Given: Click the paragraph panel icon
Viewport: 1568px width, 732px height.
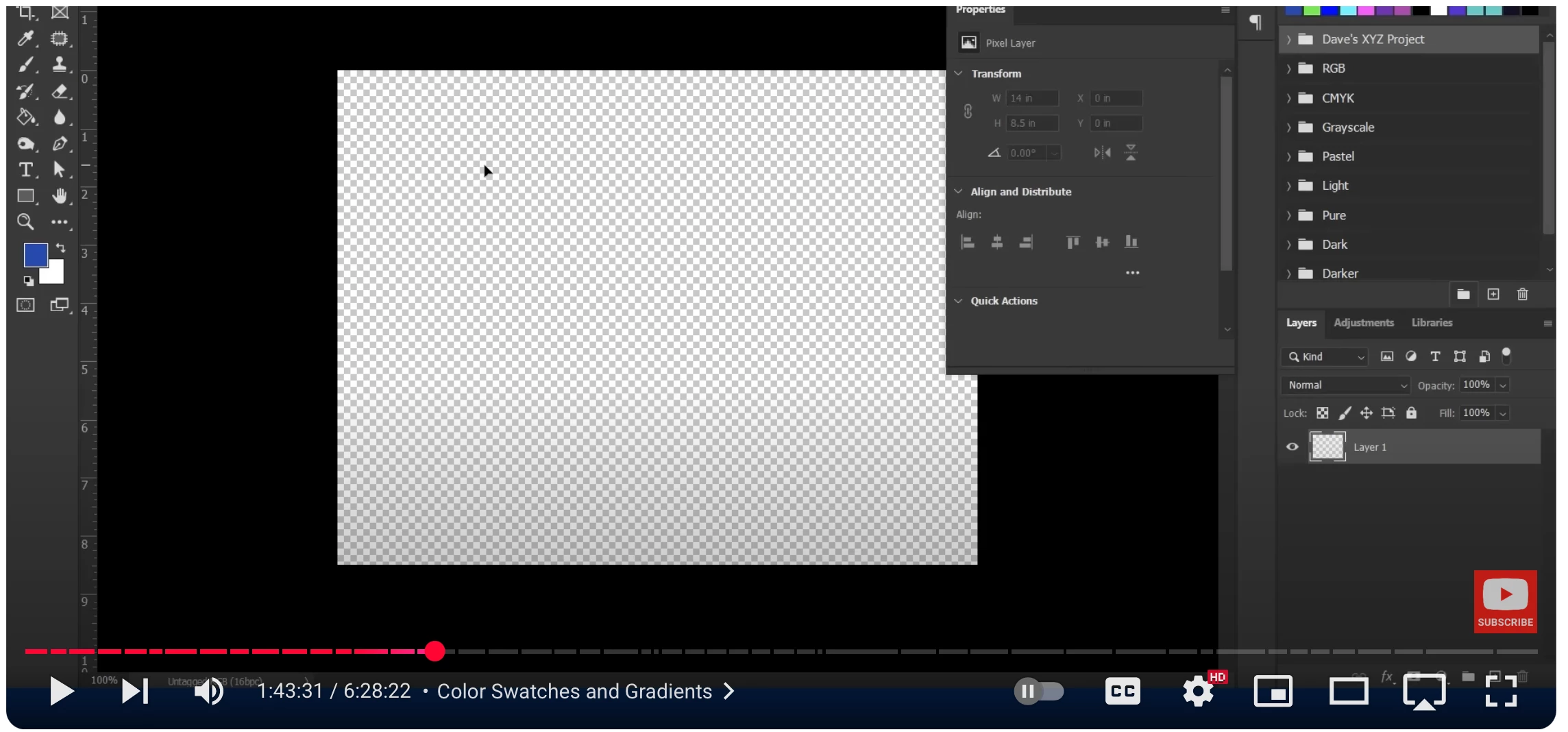Looking at the screenshot, I should [x=1255, y=23].
